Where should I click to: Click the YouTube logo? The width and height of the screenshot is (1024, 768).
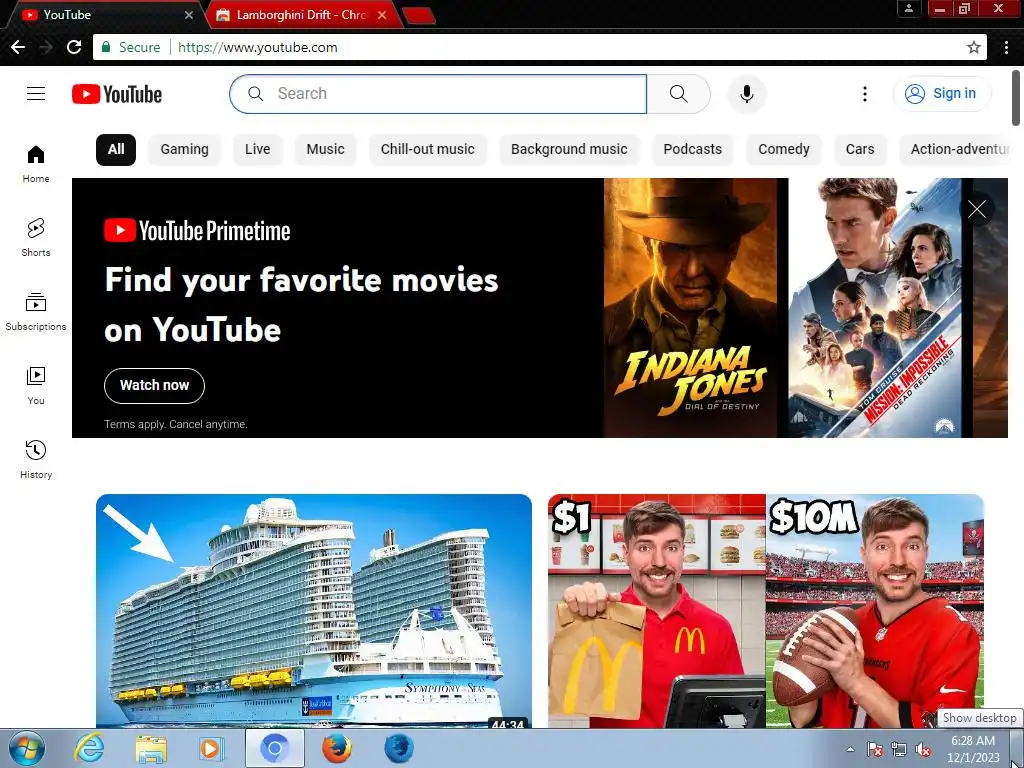click(x=117, y=94)
